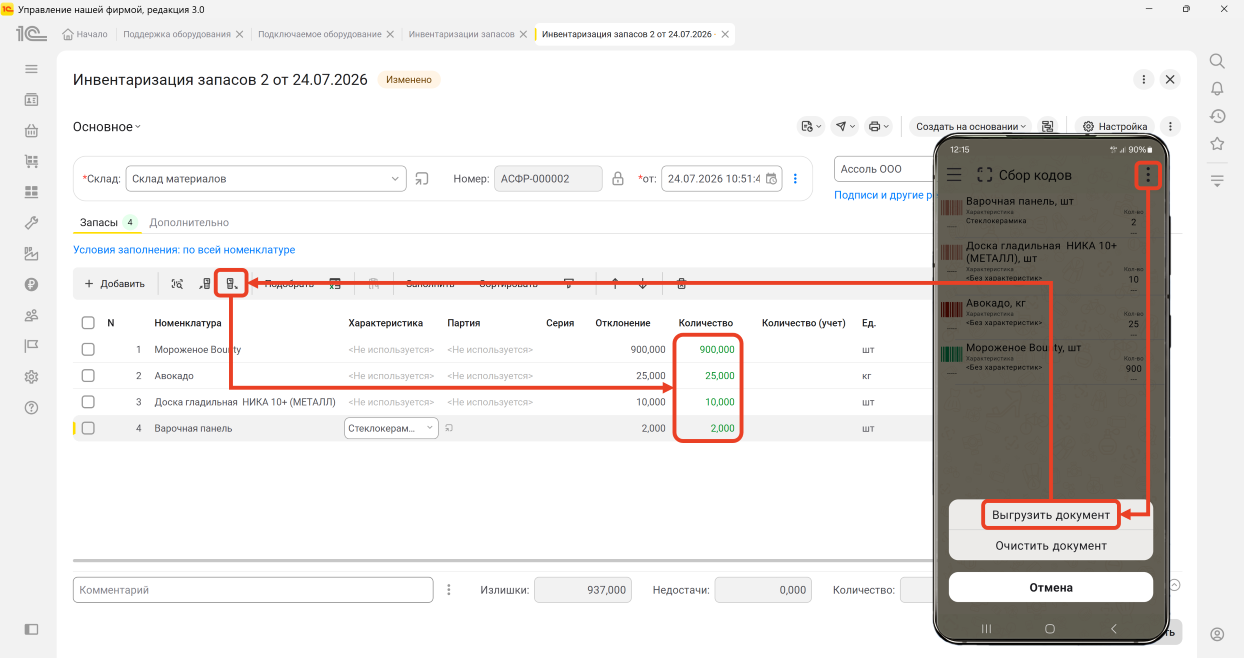Switch to the Начало tab
The width and height of the screenshot is (1244, 658).
84,34
